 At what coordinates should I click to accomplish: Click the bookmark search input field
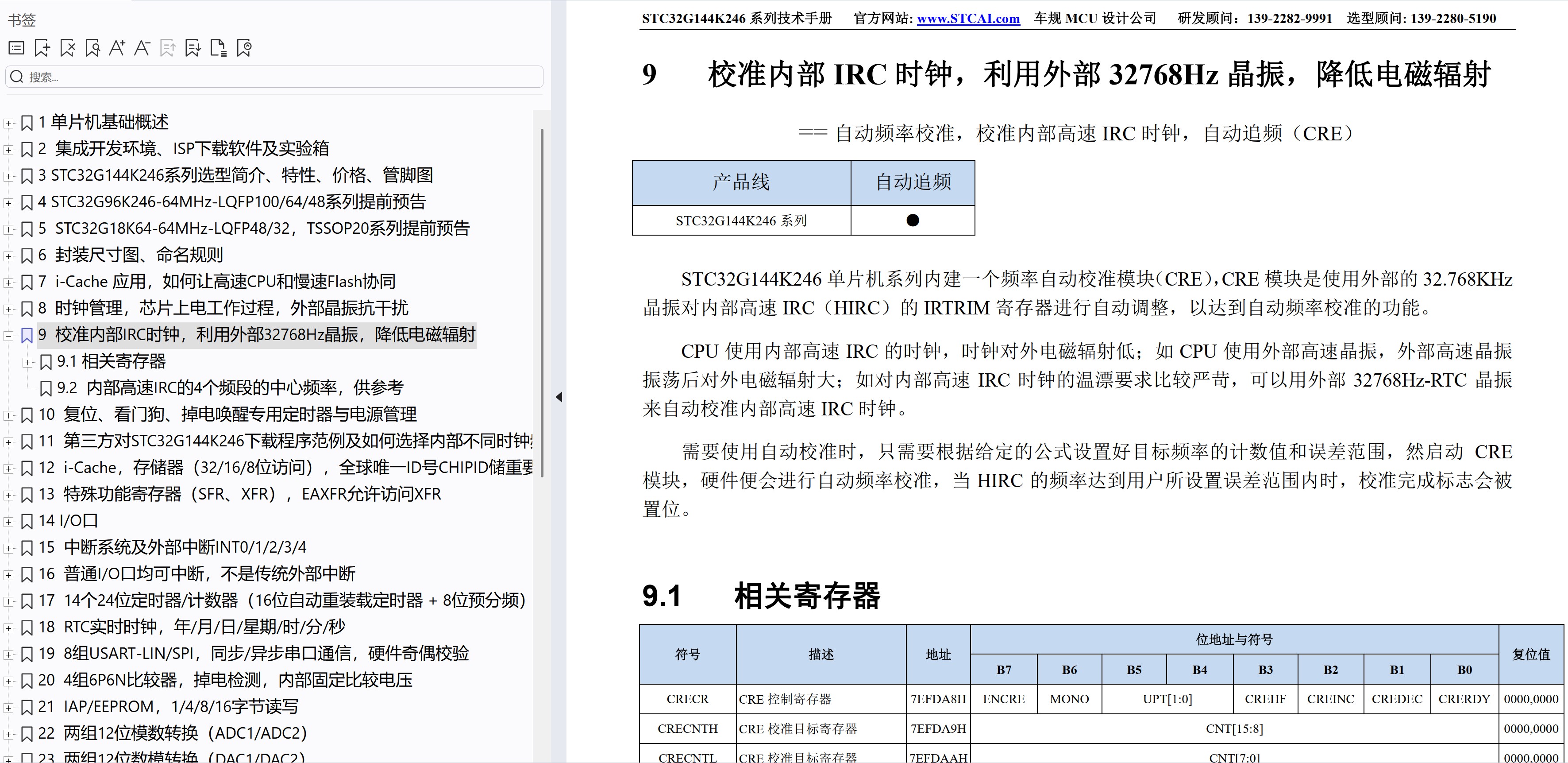coord(274,77)
